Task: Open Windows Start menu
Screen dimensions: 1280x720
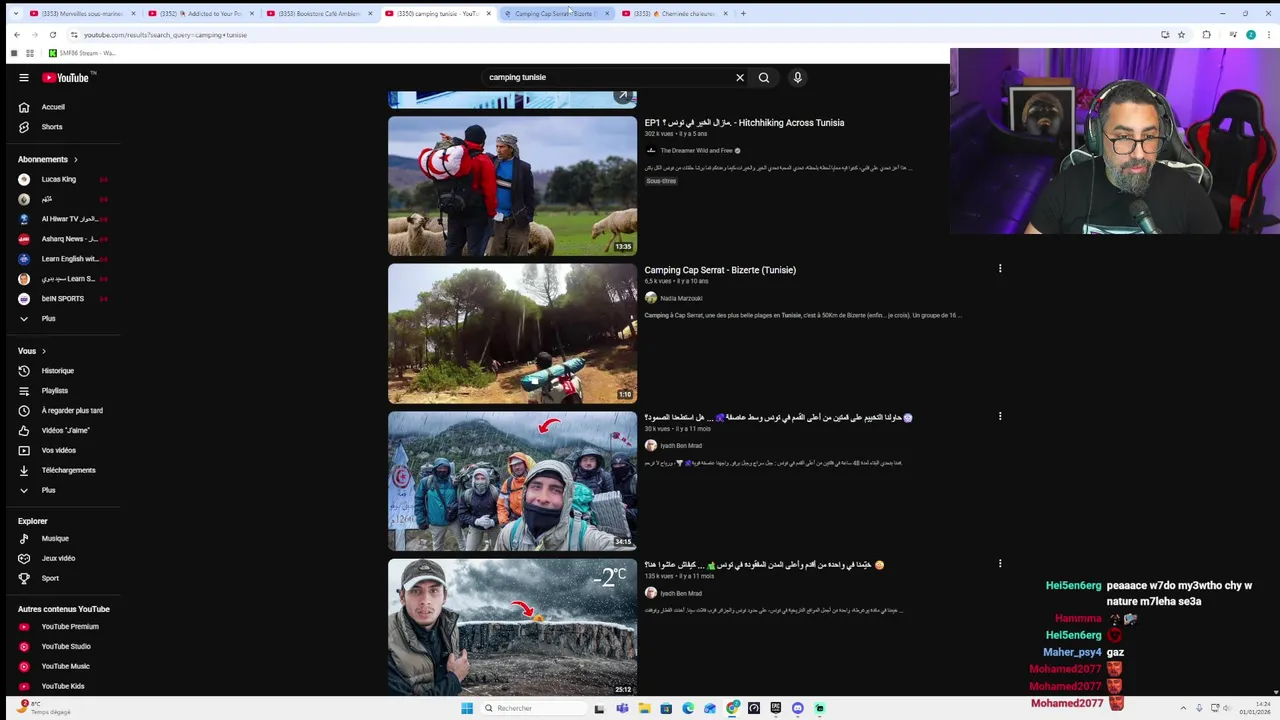Action: click(x=466, y=708)
